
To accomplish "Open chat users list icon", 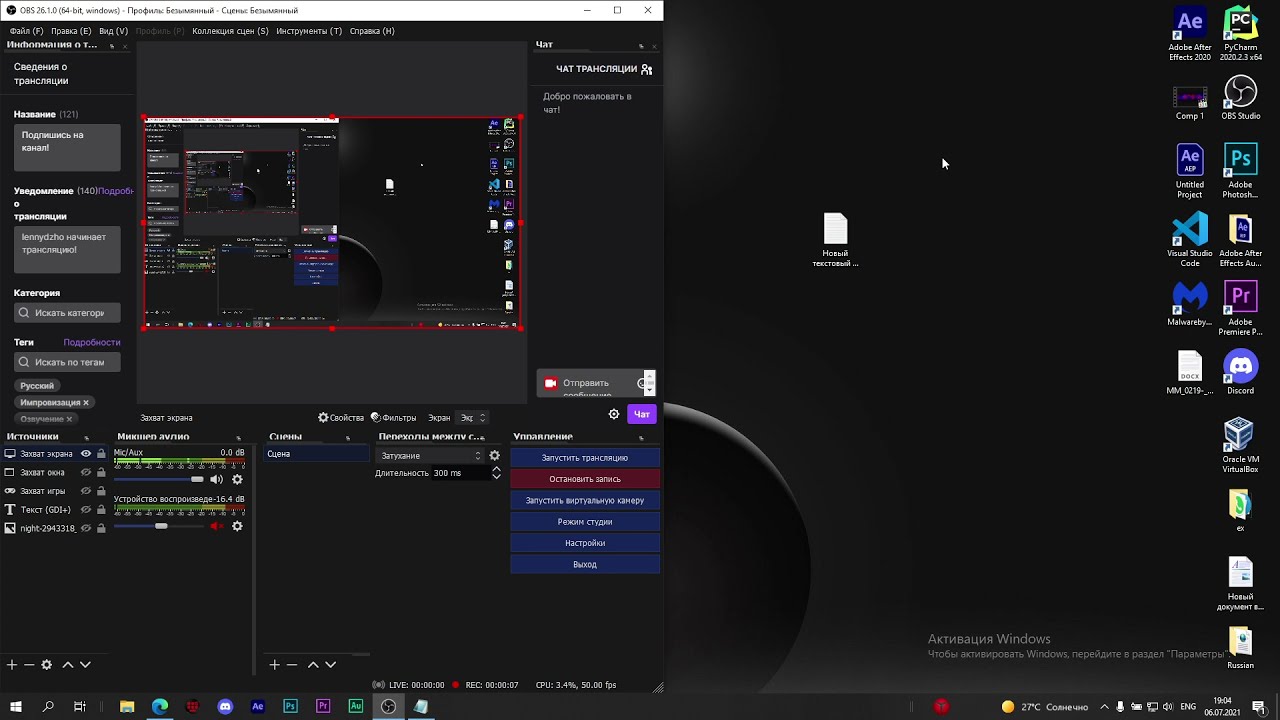I will click(x=647, y=69).
